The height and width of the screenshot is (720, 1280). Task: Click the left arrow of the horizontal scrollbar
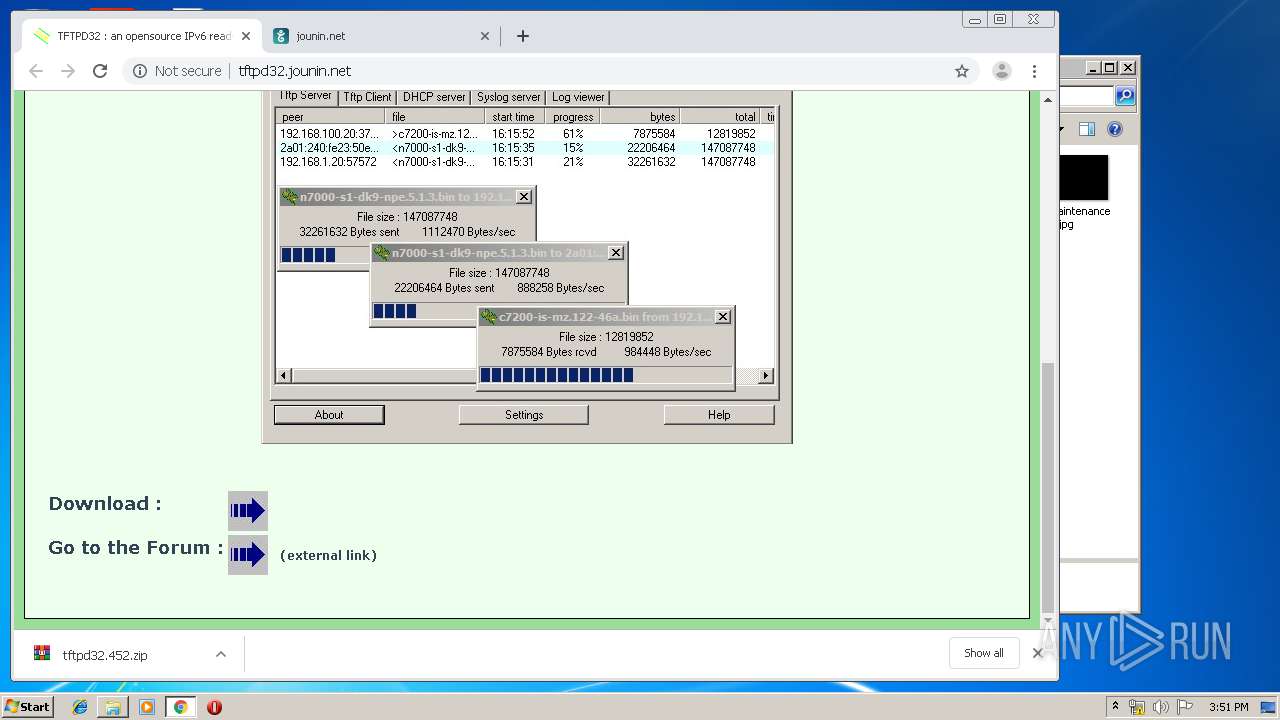coord(284,376)
